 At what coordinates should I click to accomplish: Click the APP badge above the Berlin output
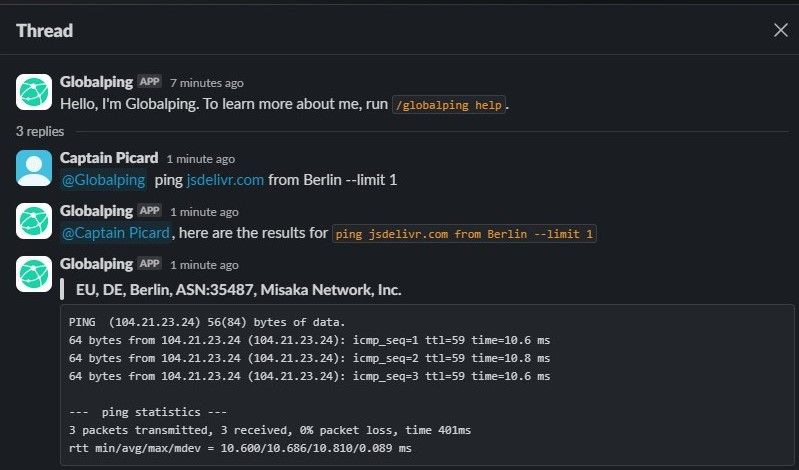coord(150,264)
